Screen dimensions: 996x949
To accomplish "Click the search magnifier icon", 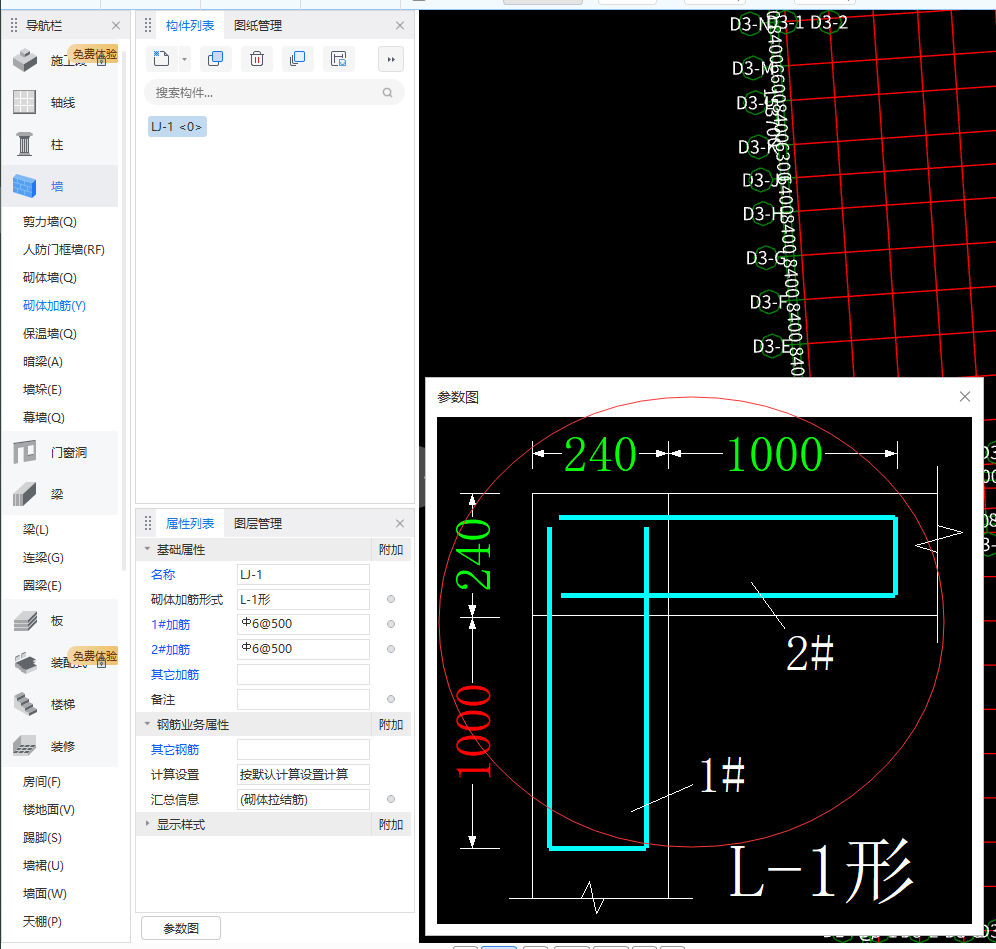I will (387, 93).
